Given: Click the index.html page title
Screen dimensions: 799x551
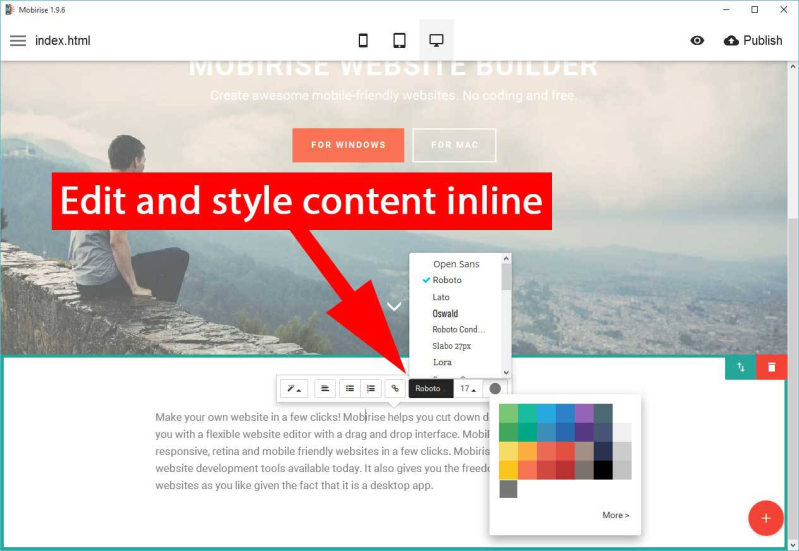Looking at the screenshot, I should click(x=63, y=41).
